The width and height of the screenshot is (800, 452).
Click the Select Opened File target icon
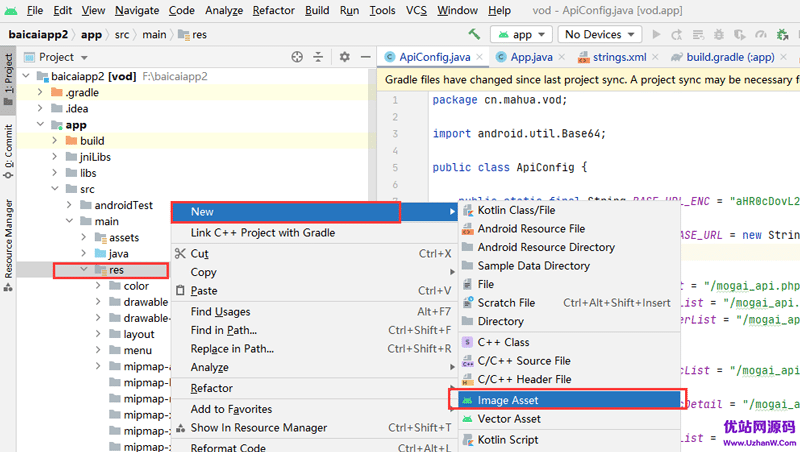coord(297,57)
